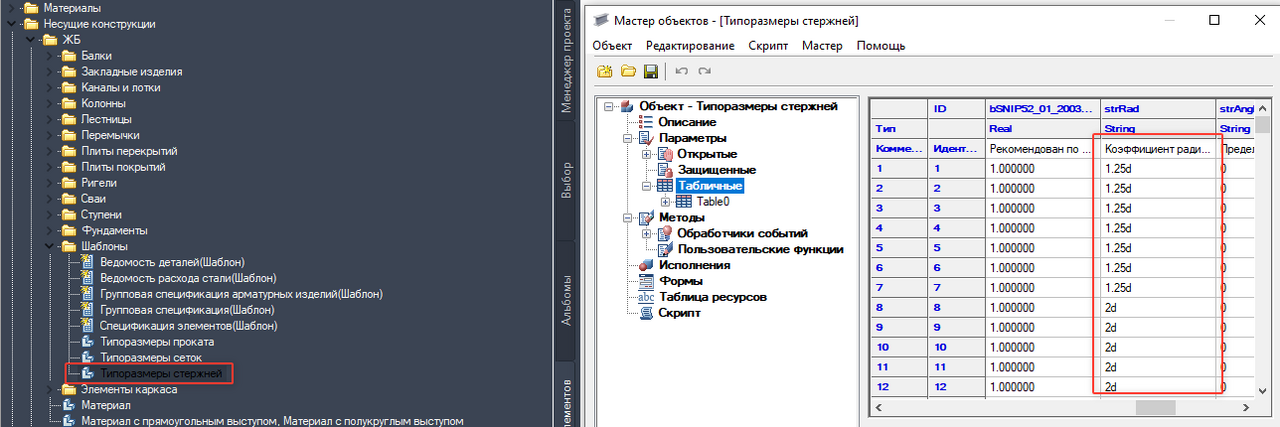
Task: Switch to the Менеджер проекта side tab
Action: click(x=566, y=62)
